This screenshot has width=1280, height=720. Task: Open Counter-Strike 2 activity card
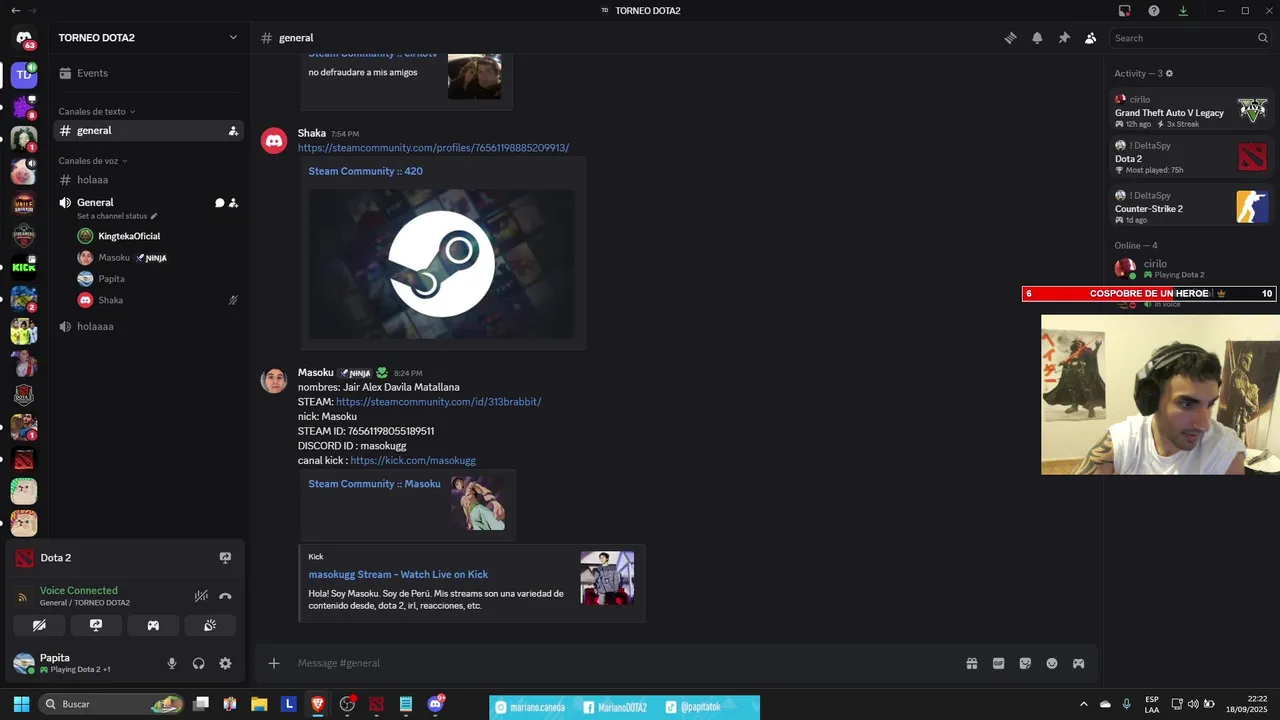tap(1191, 207)
